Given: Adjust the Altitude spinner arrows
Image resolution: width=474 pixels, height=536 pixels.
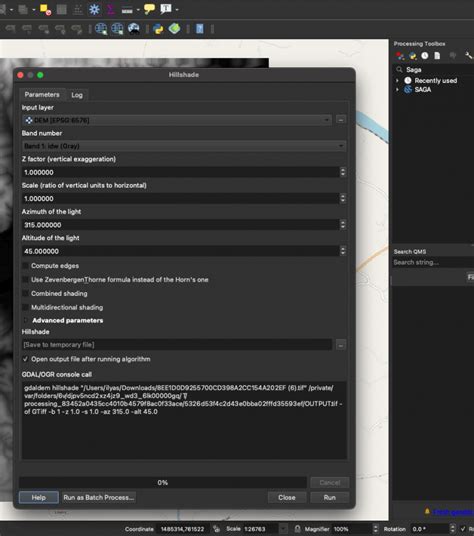Looking at the screenshot, I should [x=343, y=251].
